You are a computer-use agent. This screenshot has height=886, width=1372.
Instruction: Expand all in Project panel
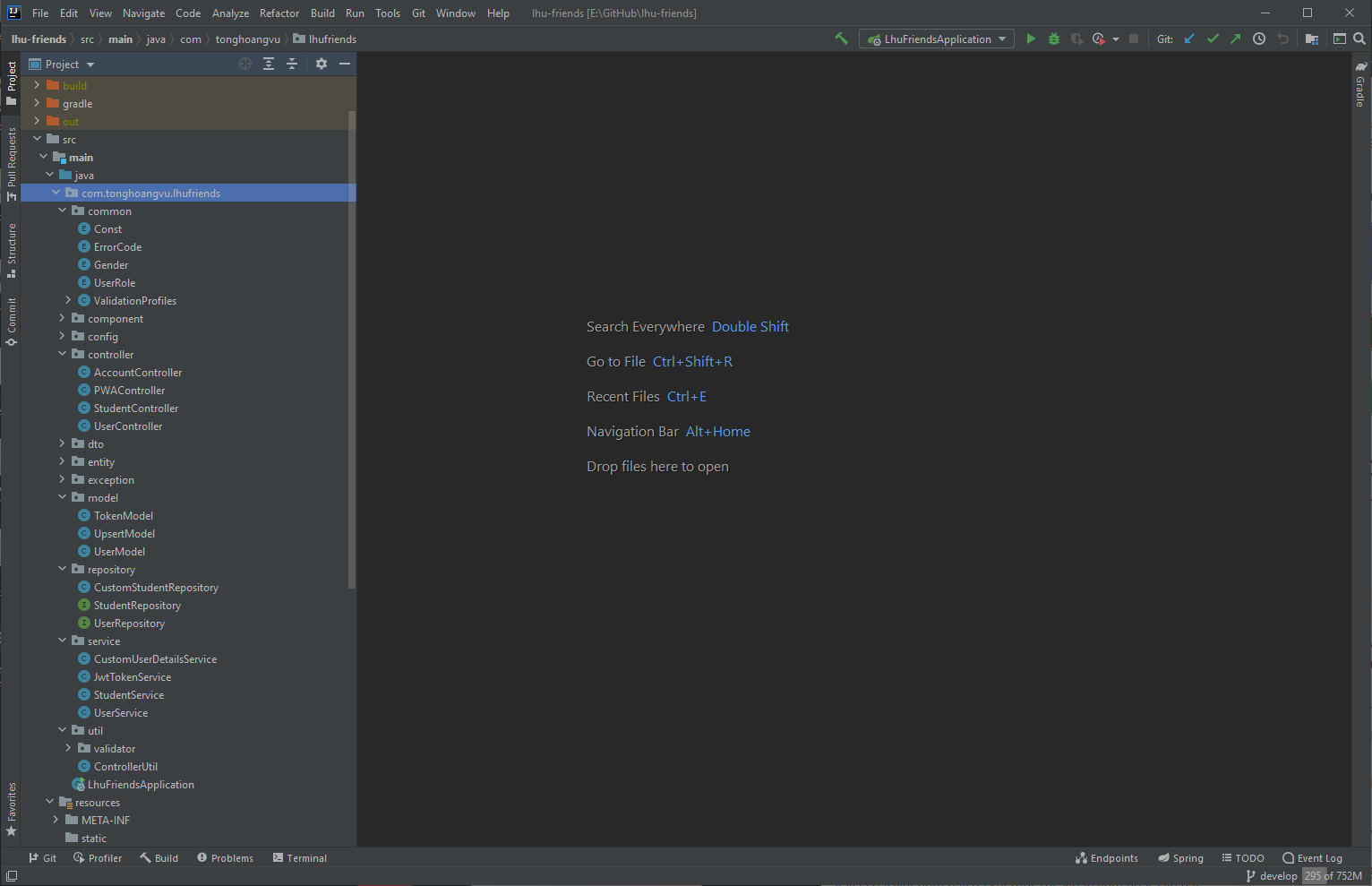[x=269, y=64]
